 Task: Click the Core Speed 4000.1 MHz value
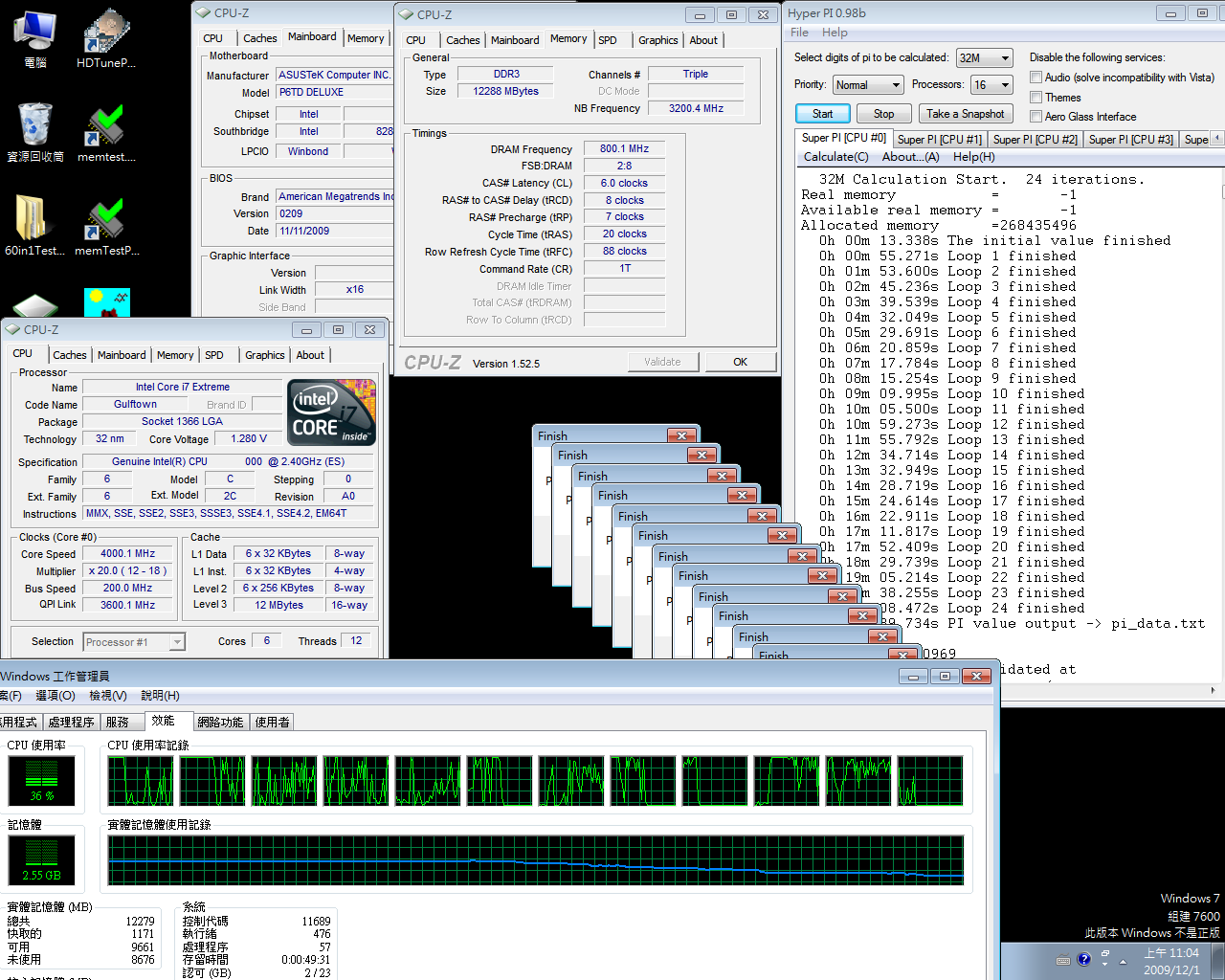(128, 554)
